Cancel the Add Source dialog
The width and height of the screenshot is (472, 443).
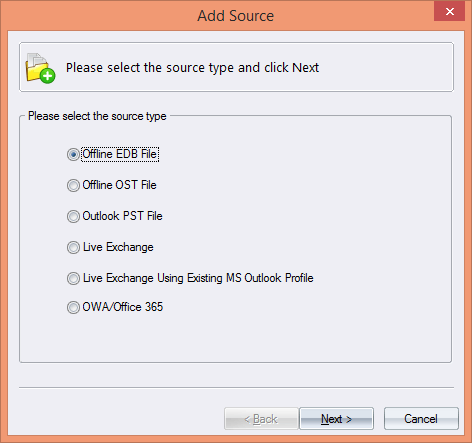(421, 419)
